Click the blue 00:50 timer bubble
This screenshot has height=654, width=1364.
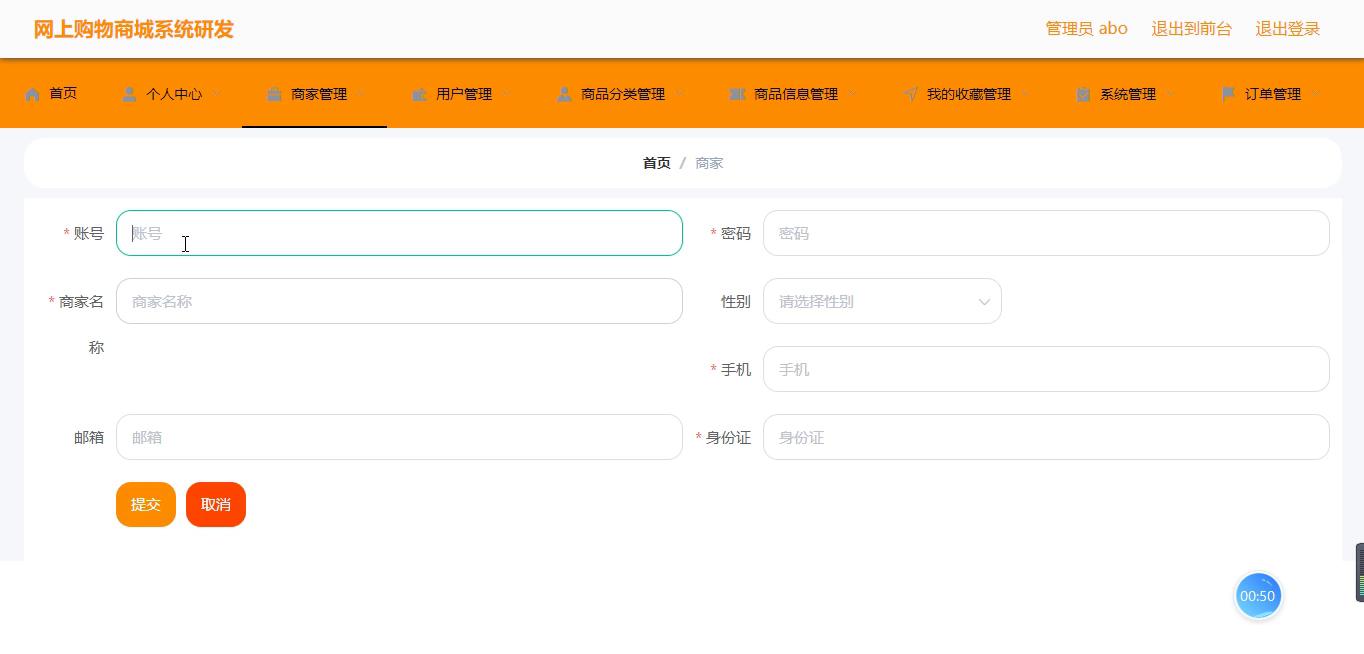point(1258,596)
